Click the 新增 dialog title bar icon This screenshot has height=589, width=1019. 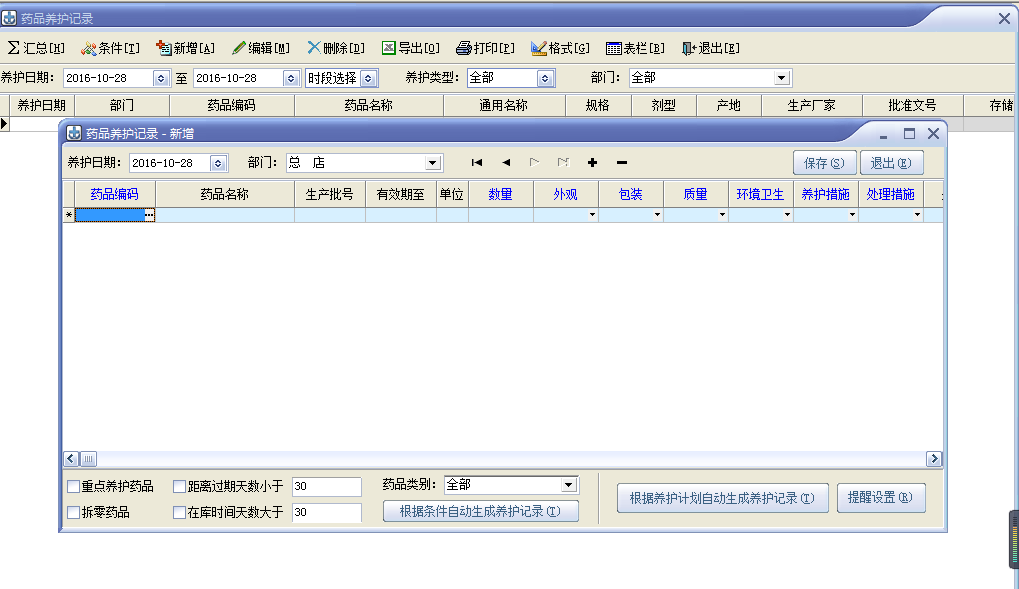74,133
